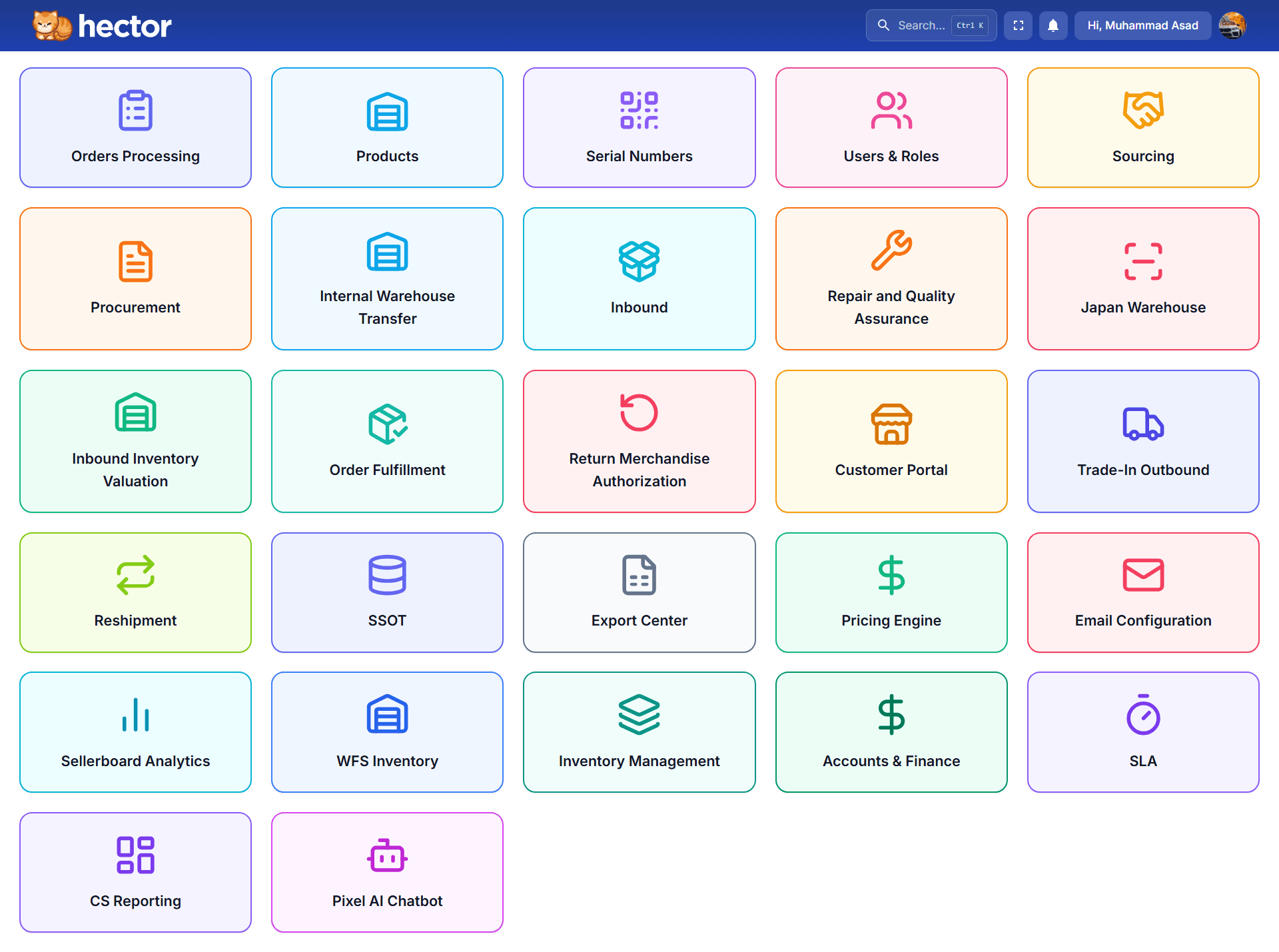
Task: Toggle fullscreen mode in header
Action: pos(1018,25)
